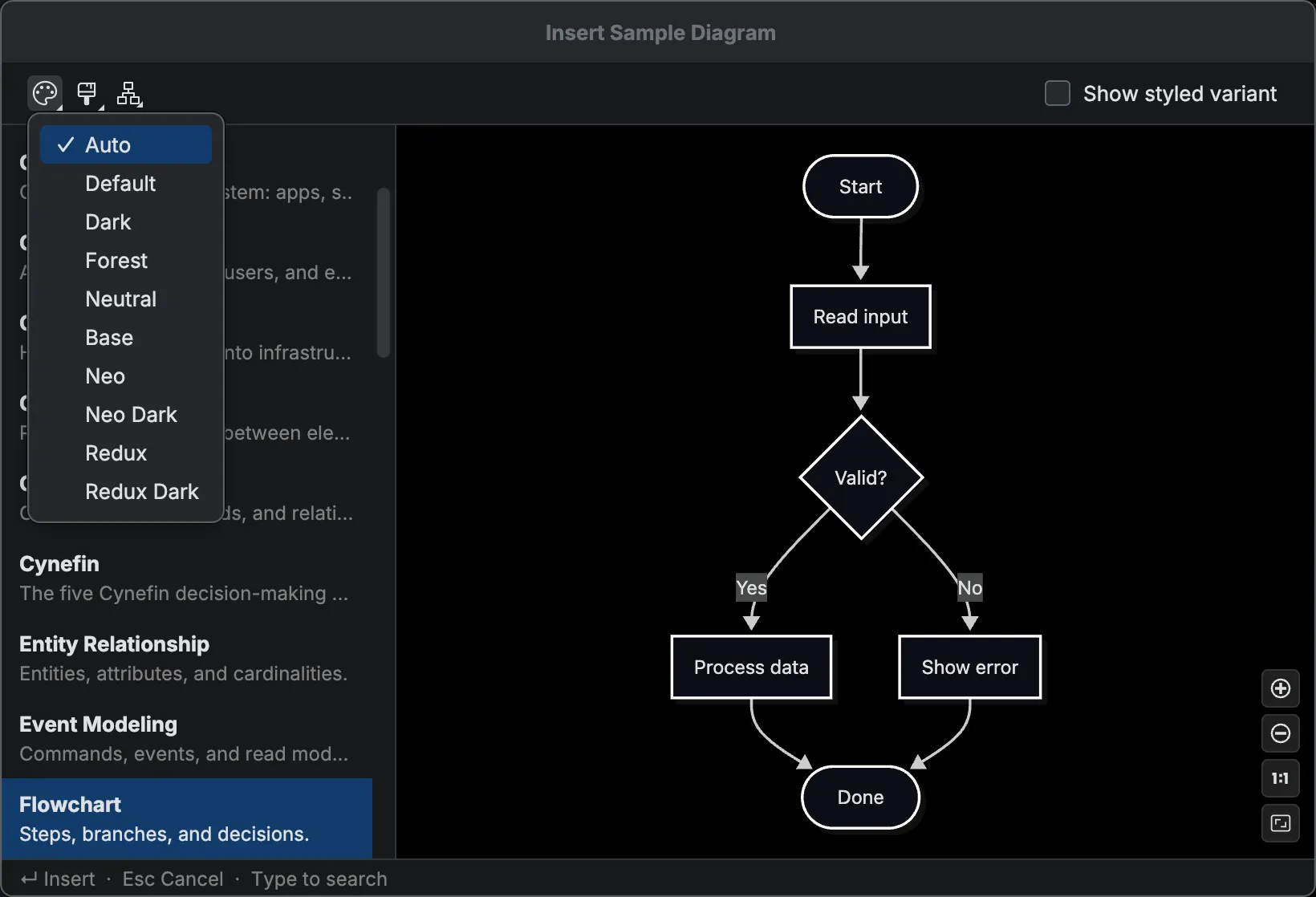
Task: Fit diagram to view icon
Action: point(1281,823)
